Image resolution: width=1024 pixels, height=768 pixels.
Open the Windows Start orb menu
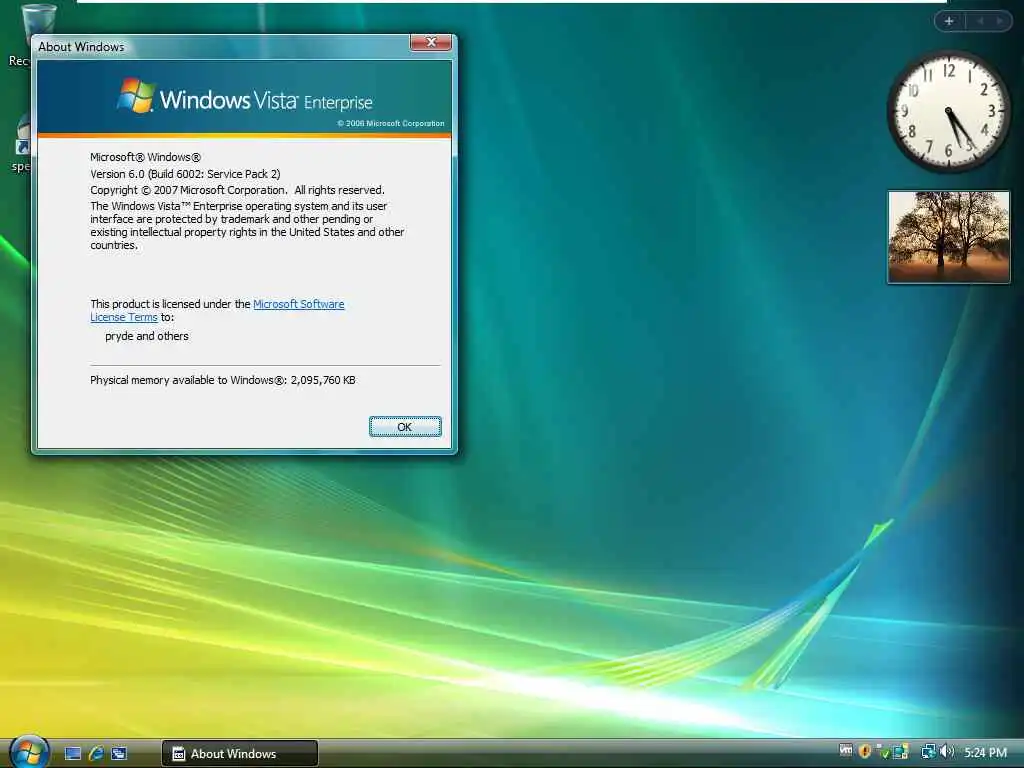pyautogui.click(x=29, y=752)
